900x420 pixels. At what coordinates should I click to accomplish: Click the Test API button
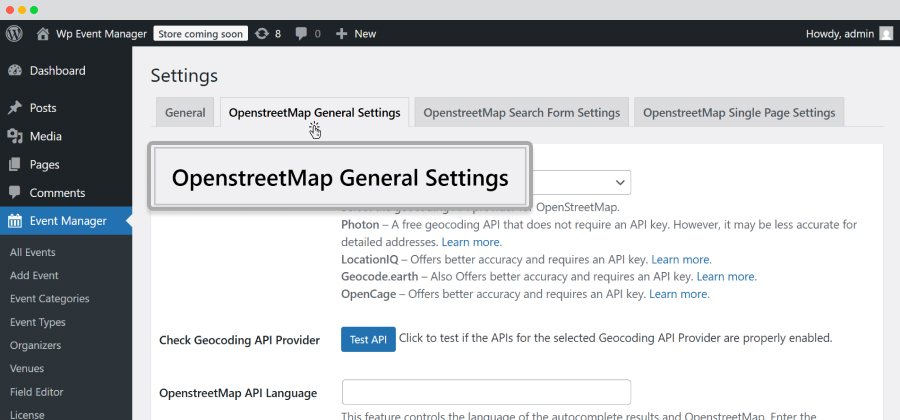coord(368,340)
